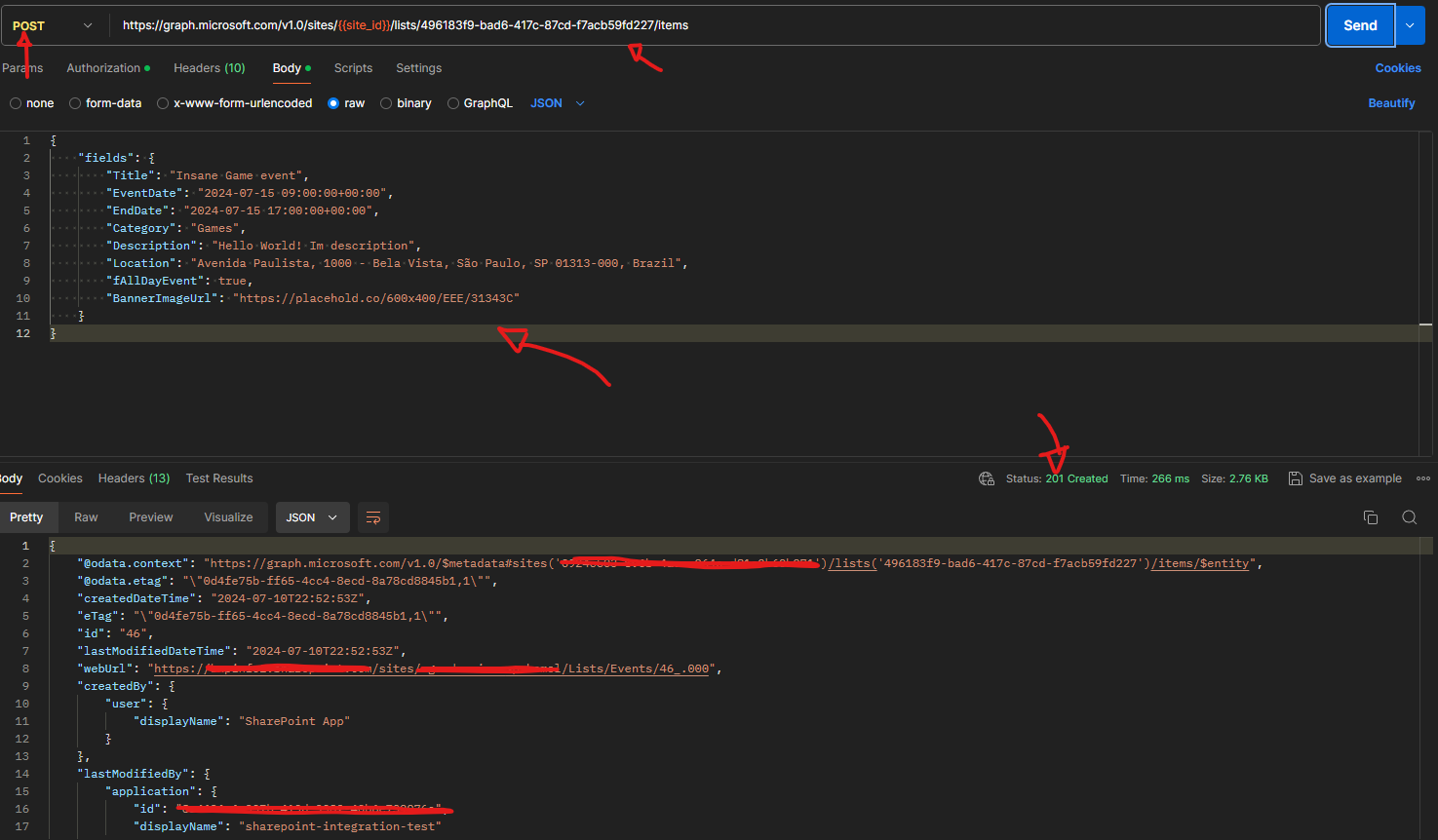Open the response more options ellipsis

click(1423, 478)
